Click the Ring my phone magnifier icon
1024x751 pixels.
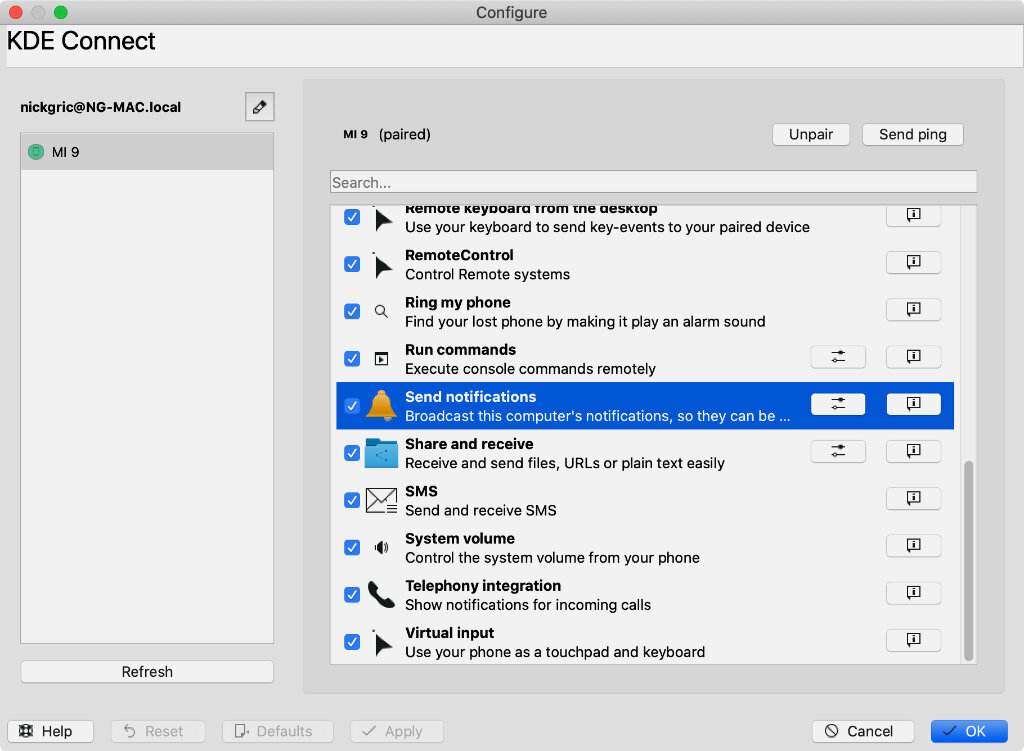381,311
